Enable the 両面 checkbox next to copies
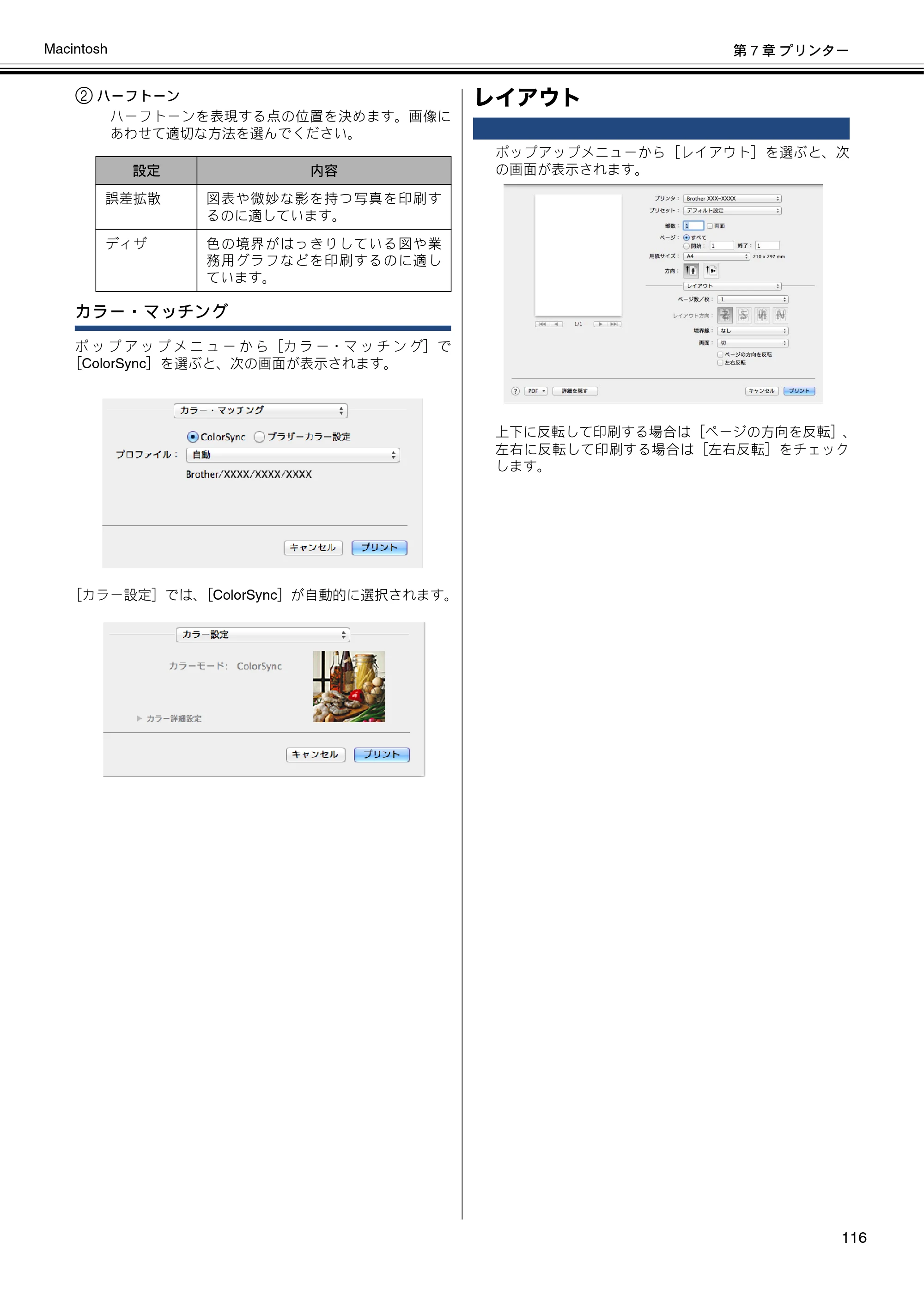This screenshot has height=1308, width=924. pos(710,226)
